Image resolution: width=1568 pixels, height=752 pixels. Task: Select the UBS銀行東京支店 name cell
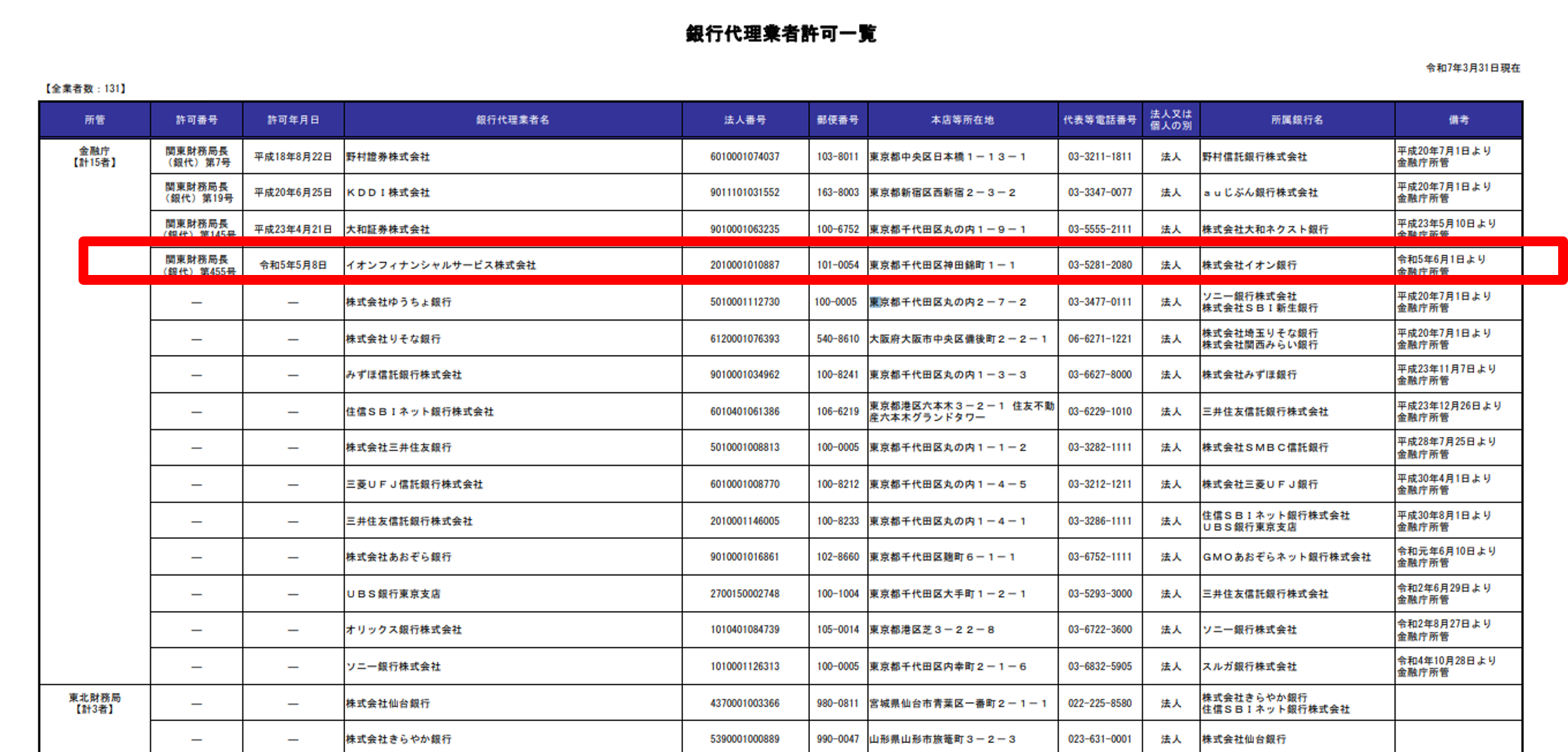coord(393,594)
